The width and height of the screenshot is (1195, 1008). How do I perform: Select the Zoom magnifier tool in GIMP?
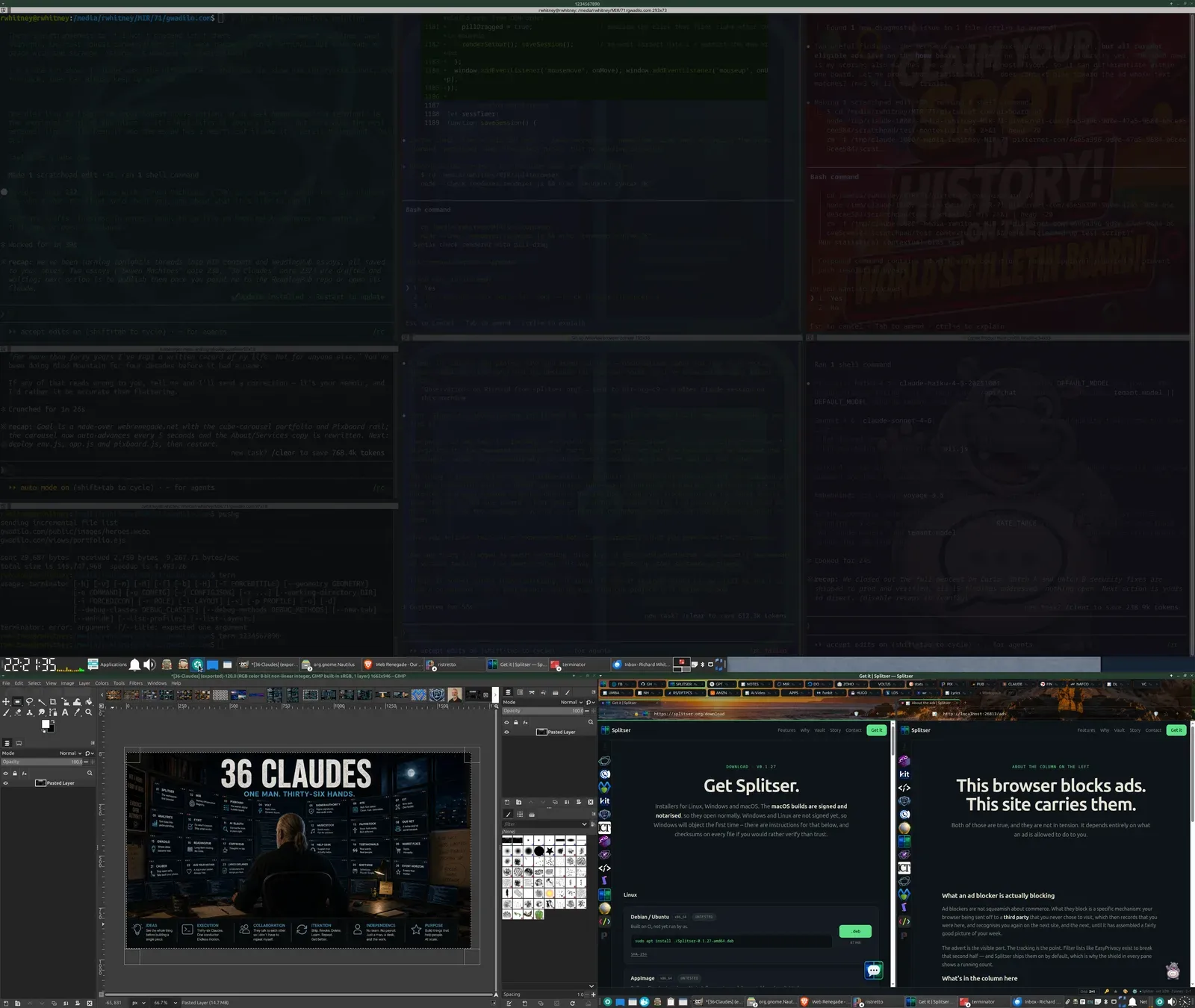tap(89, 712)
